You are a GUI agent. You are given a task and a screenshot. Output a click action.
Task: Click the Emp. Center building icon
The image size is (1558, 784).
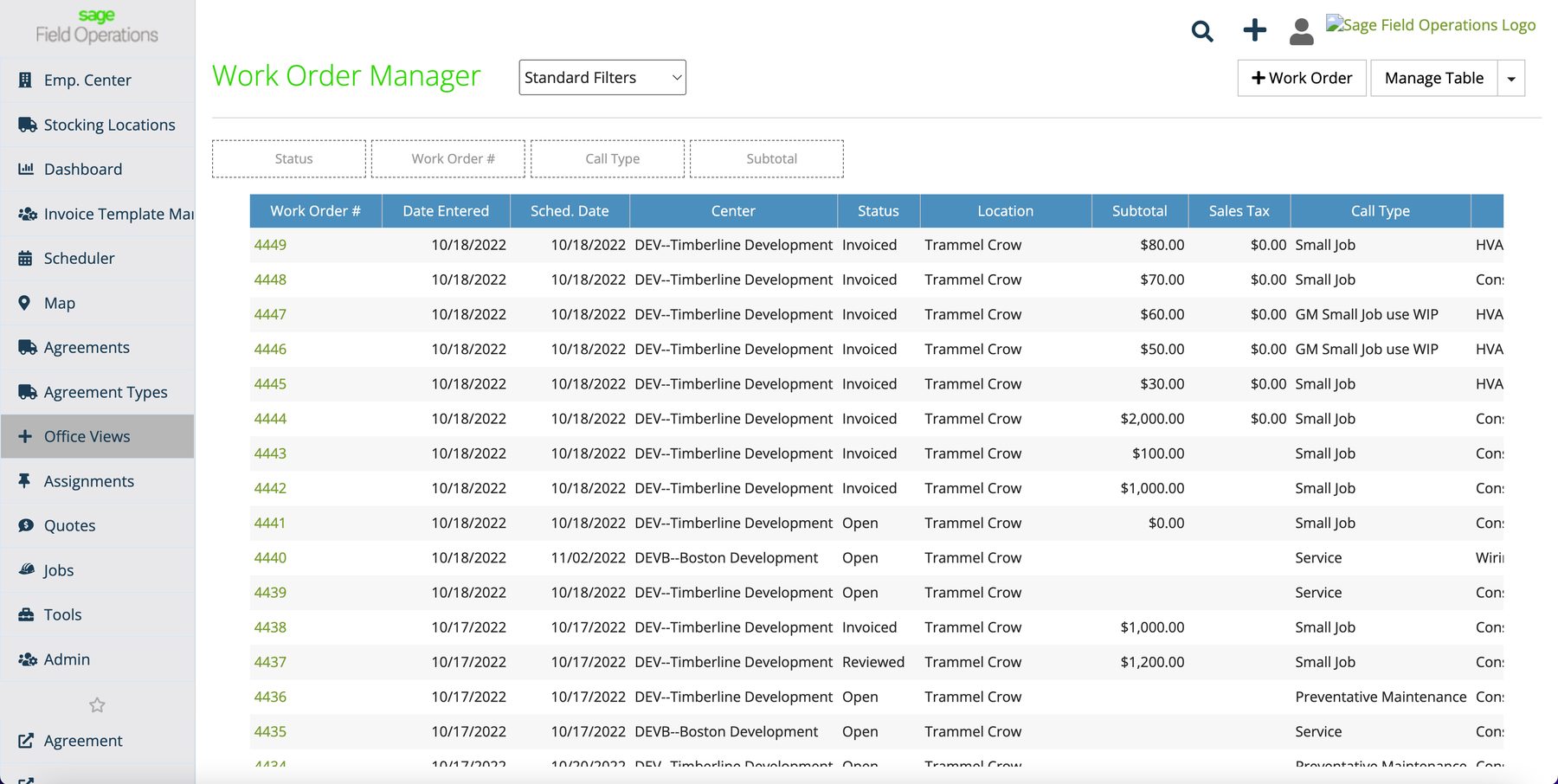pyautogui.click(x=25, y=80)
